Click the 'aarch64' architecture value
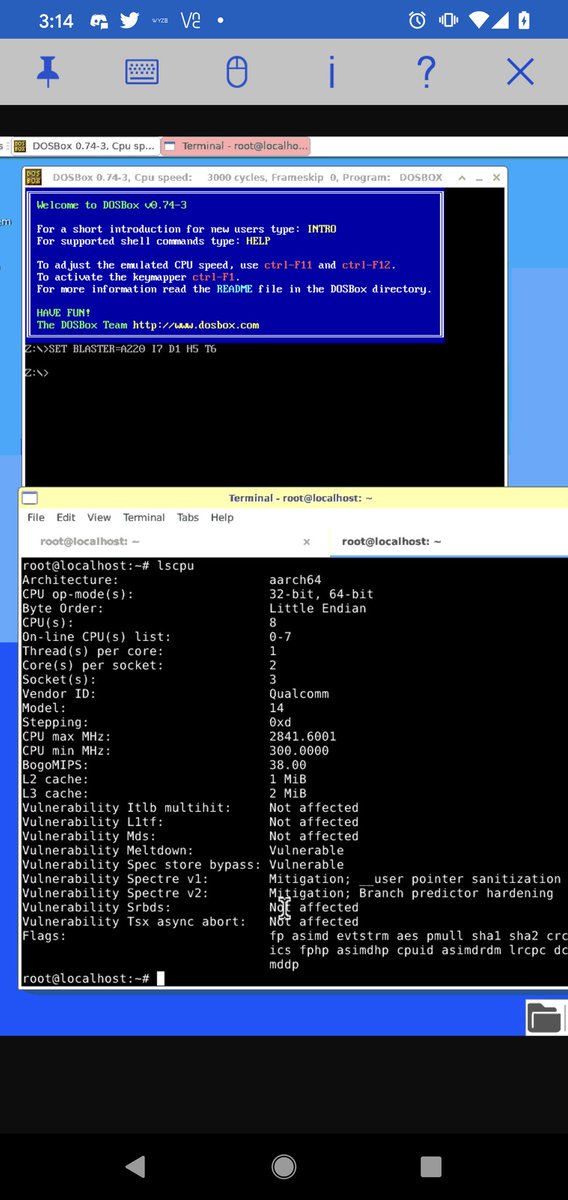The image size is (568, 1200). pyautogui.click(x=295, y=580)
